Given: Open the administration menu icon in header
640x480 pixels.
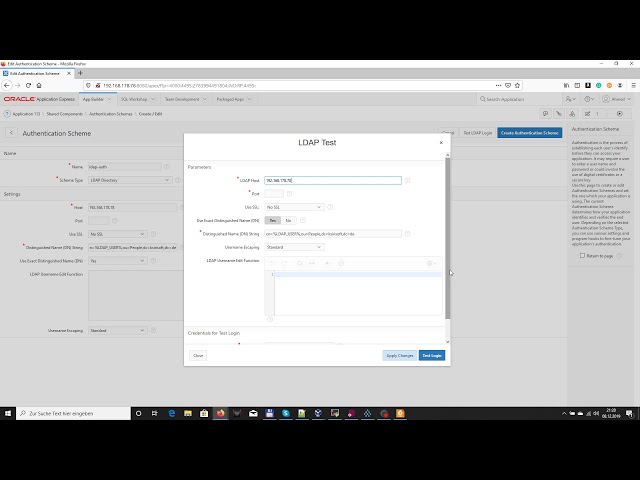Looking at the screenshot, I should [570, 99].
